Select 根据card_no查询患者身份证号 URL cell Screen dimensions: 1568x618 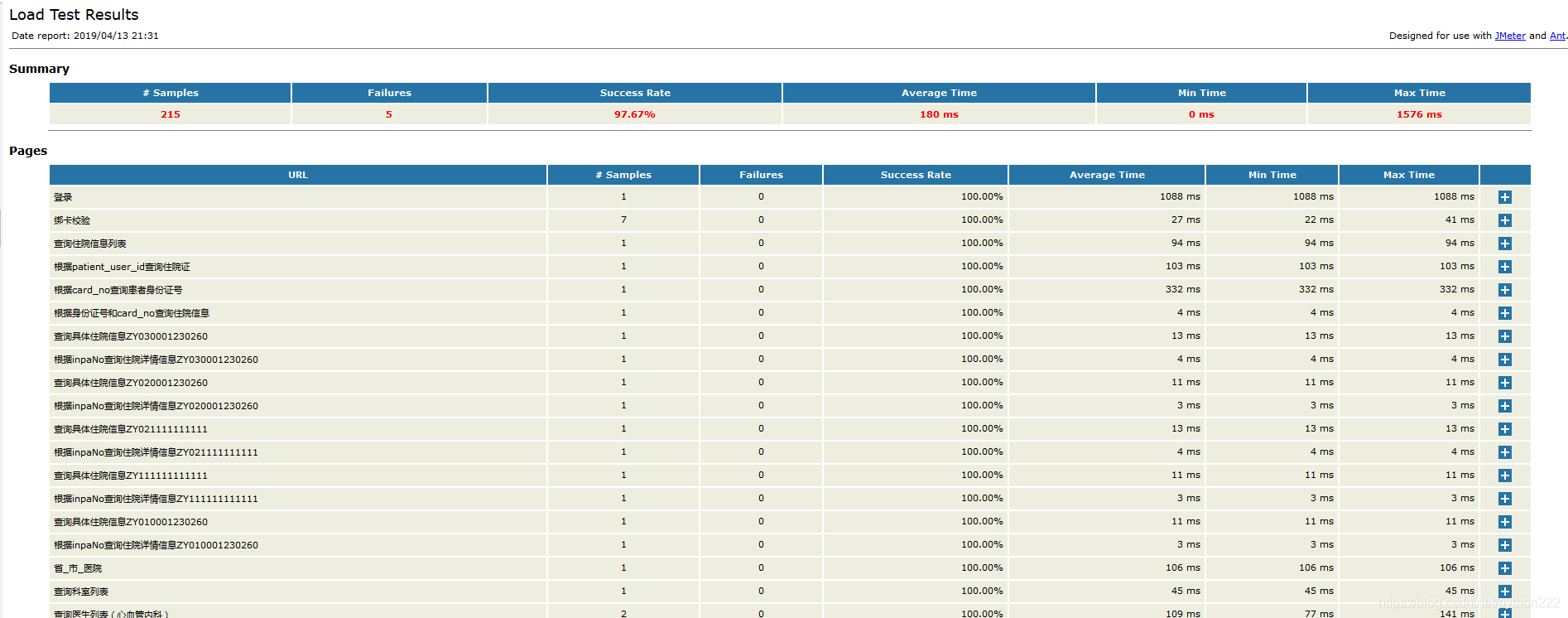pyautogui.click(x=298, y=290)
